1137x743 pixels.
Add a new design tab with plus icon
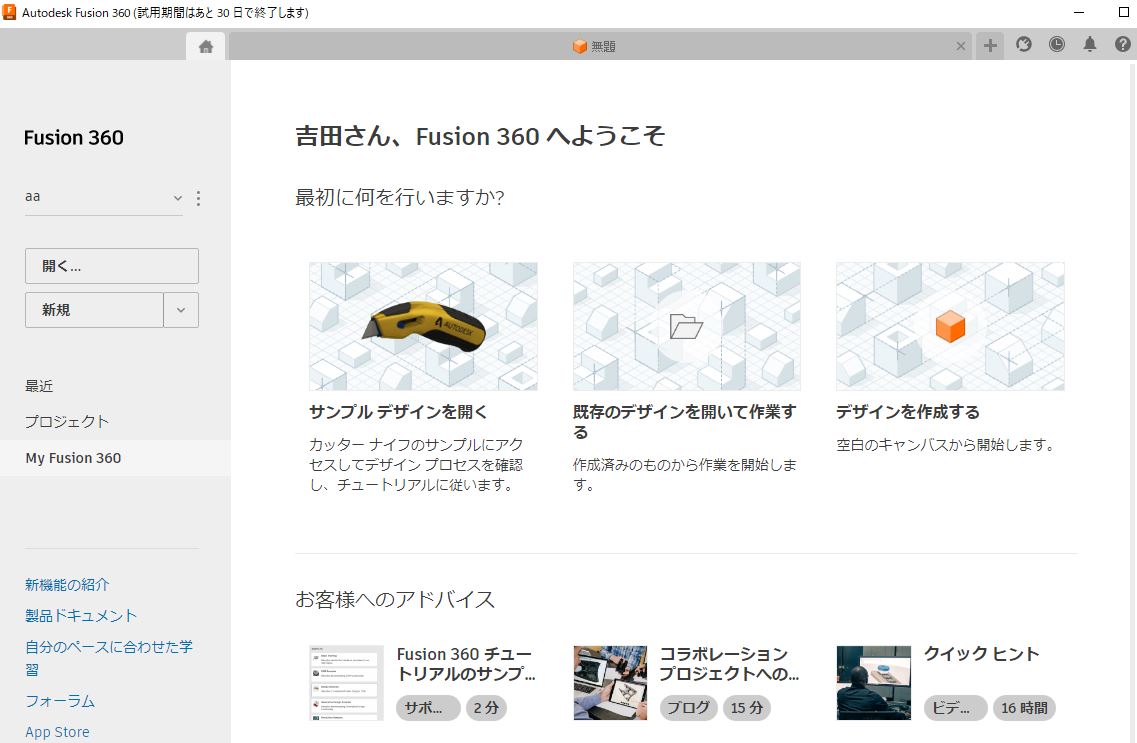point(989,46)
